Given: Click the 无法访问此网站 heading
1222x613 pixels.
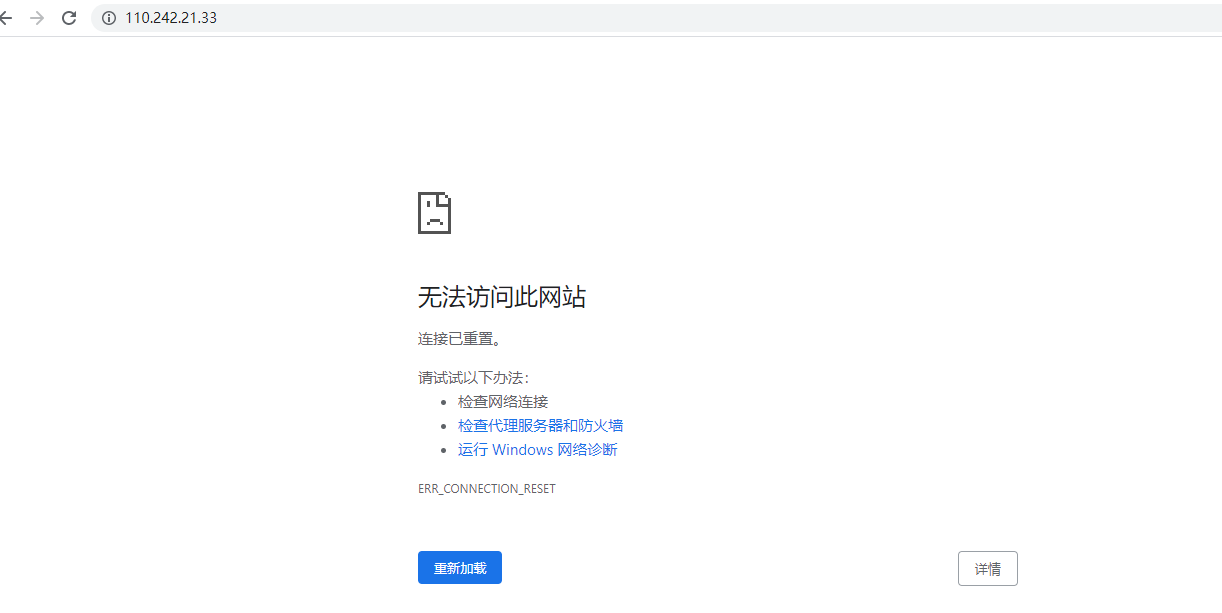Looking at the screenshot, I should (x=502, y=297).
